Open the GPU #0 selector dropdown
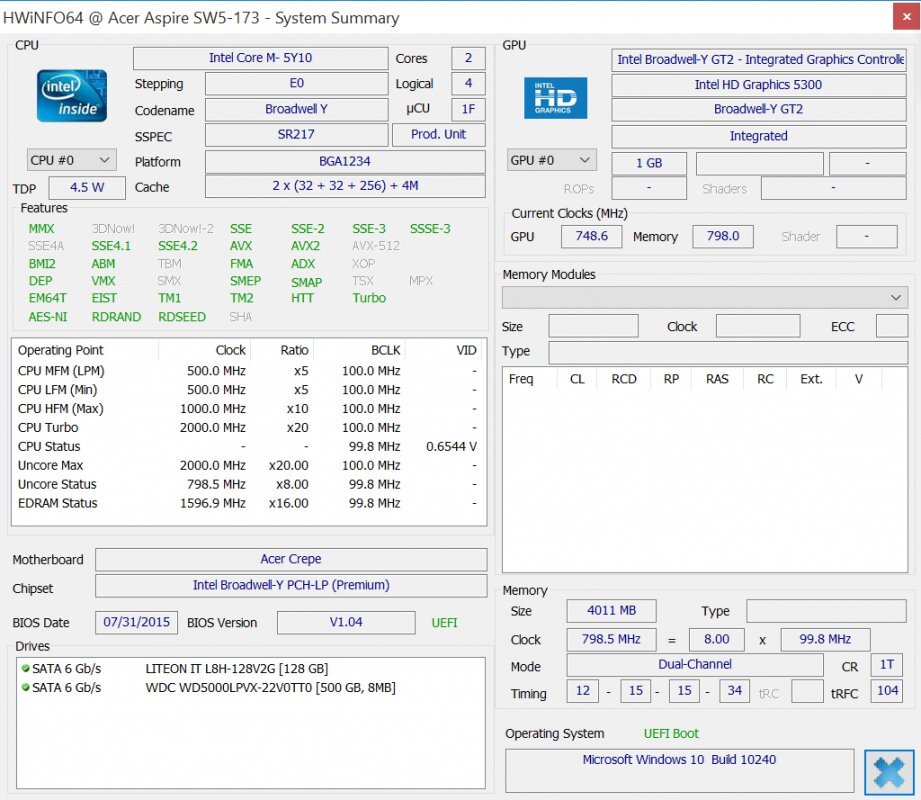Viewport: 921px width, 800px height. pyautogui.click(x=554, y=158)
